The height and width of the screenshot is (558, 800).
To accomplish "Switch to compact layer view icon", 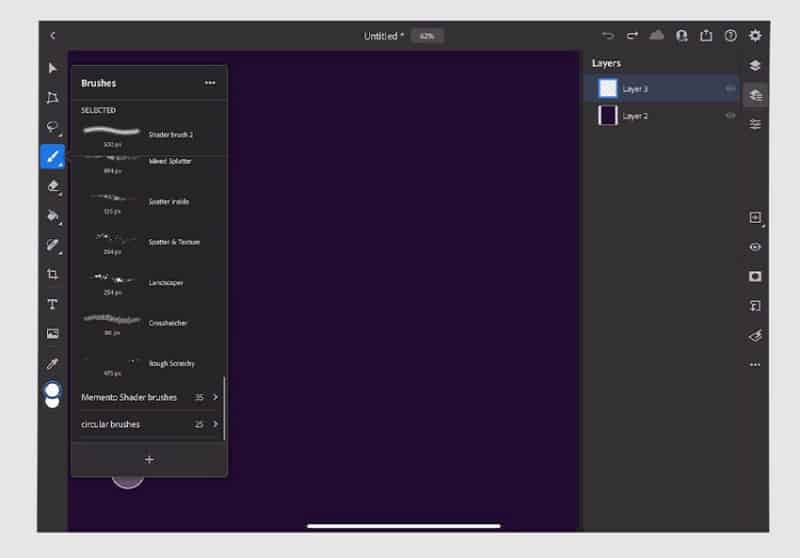I will click(755, 65).
